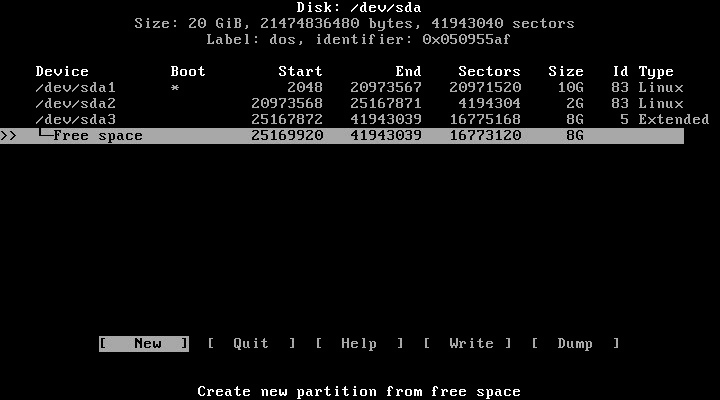Screen dimensions: 720x400
Task: Click the tree branch beside Free space
Action: click(x=44, y=136)
